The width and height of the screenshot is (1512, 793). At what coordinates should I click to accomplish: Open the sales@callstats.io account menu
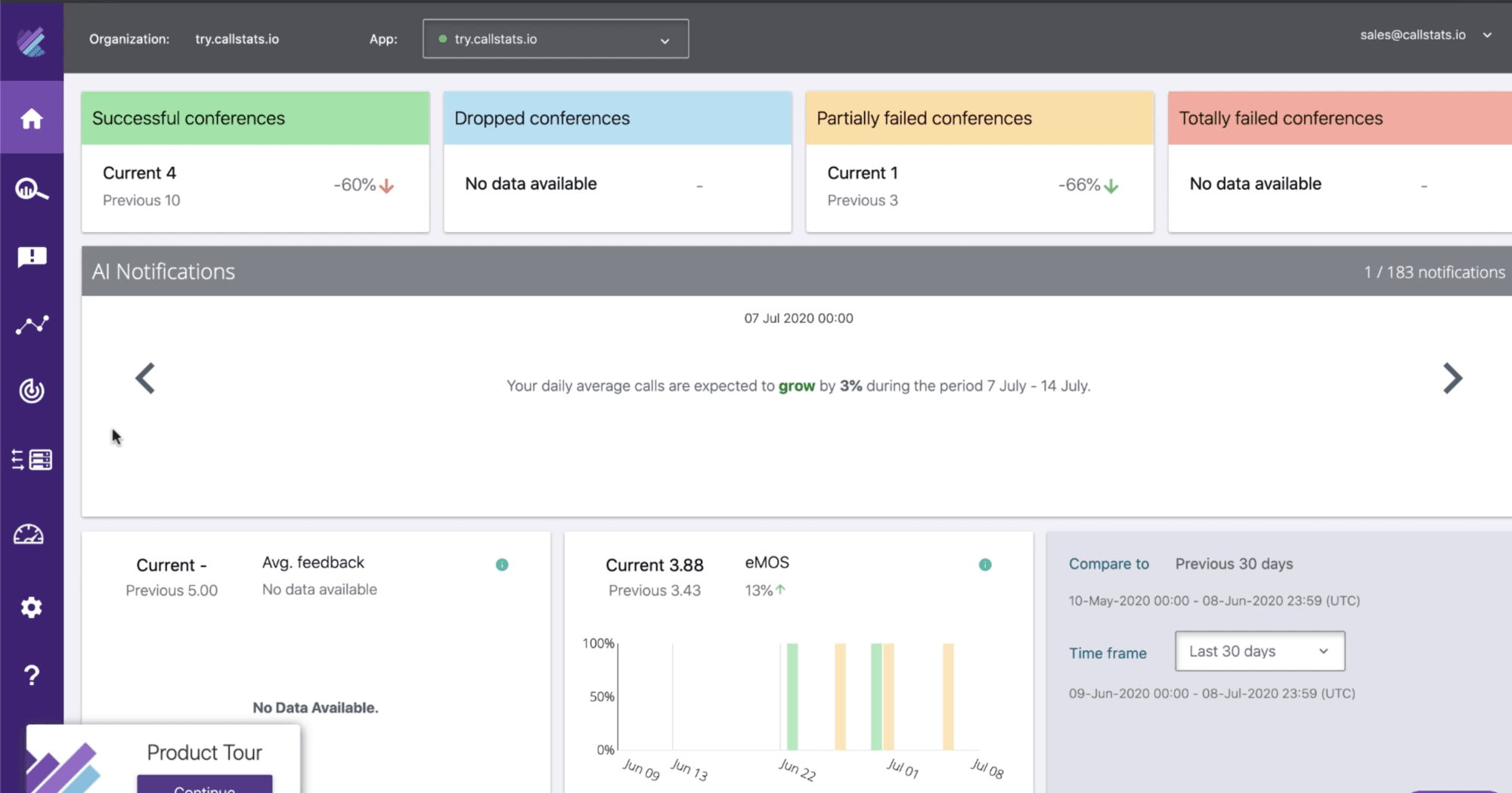coord(1425,36)
